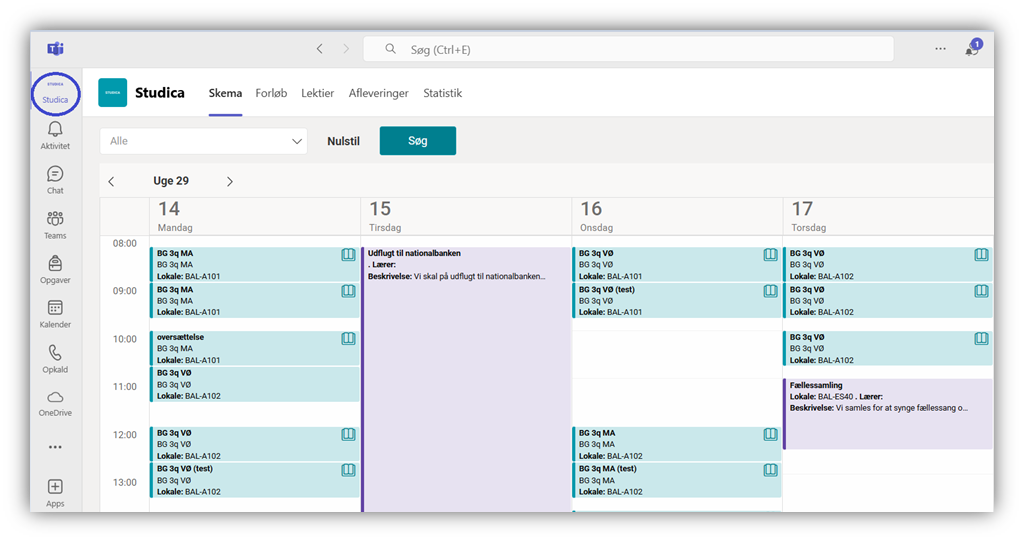Screen dimensions: 1024x542
Task: Switch to the Statistik tab
Action: [x=443, y=93]
